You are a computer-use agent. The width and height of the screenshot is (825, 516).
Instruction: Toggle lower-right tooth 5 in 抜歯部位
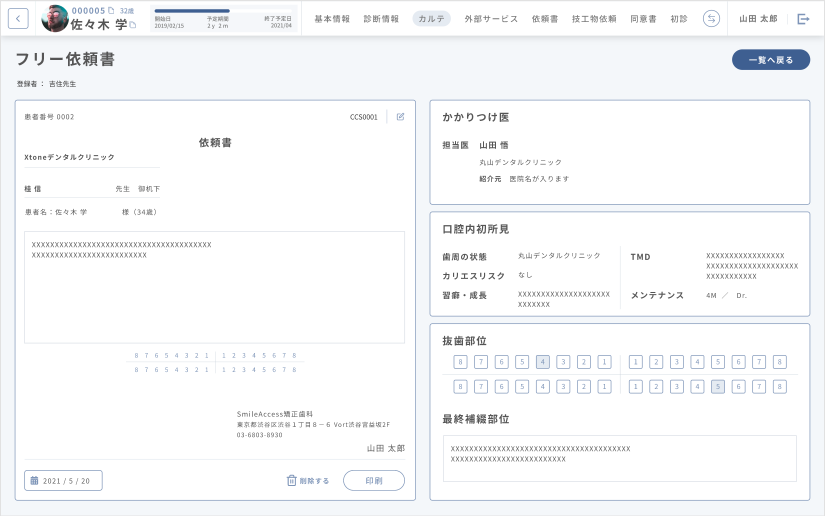(718, 387)
